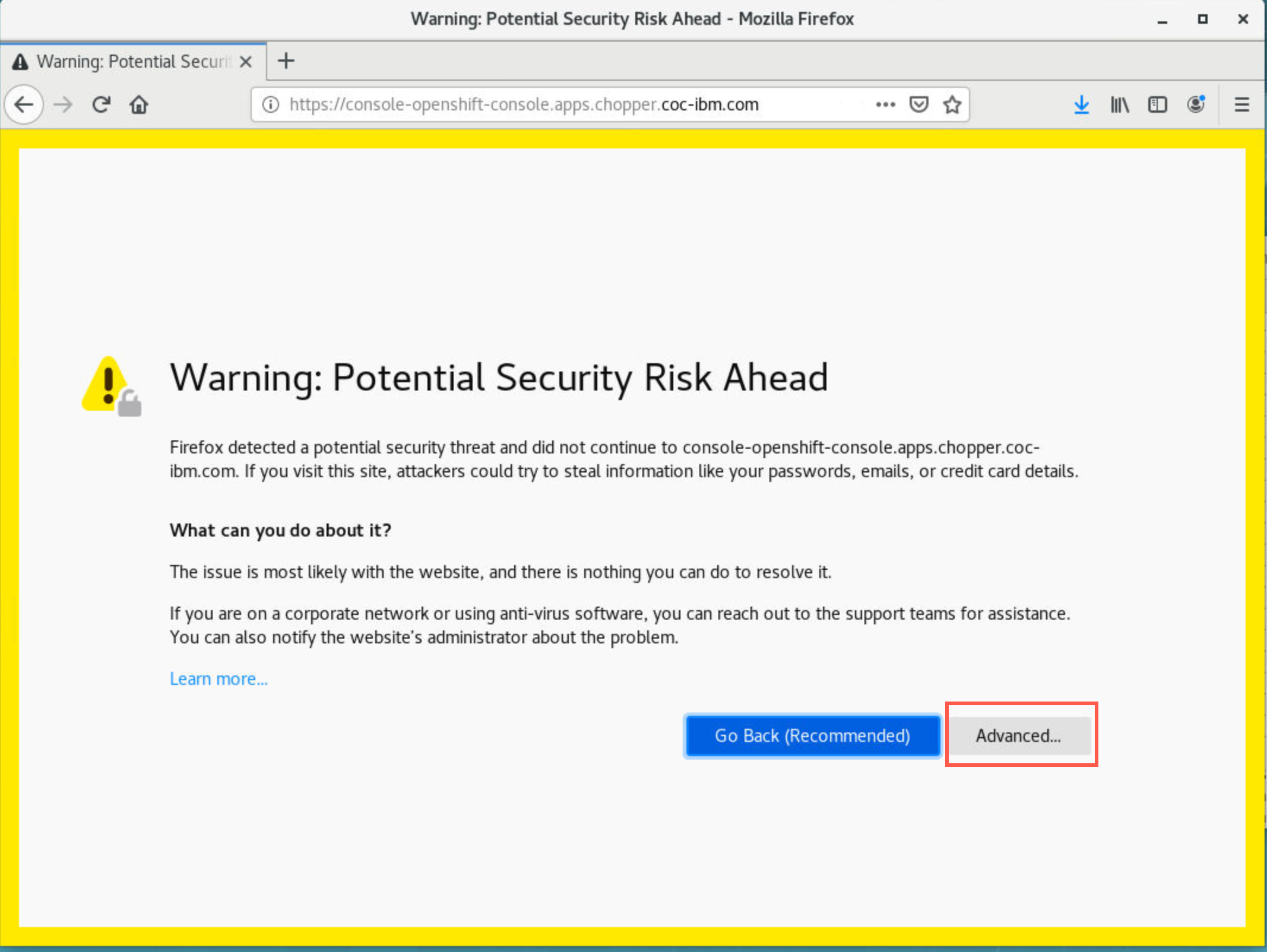The width and height of the screenshot is (1267, 952).
Task: Click the 'Warning: Potential Security Risk Ahead' page heading
Action: (x=499, y=377)
